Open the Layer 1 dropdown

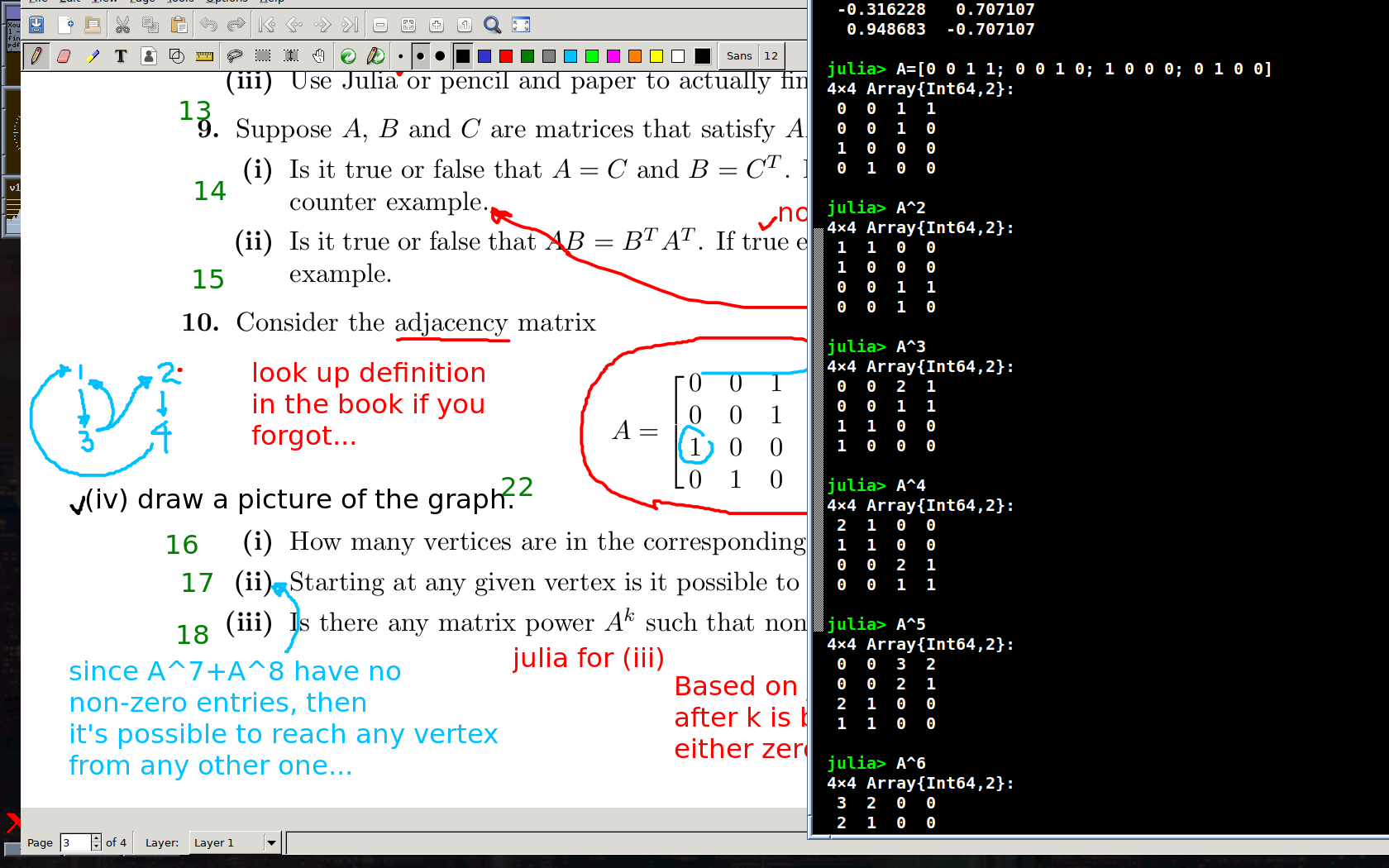pos(270,842)
